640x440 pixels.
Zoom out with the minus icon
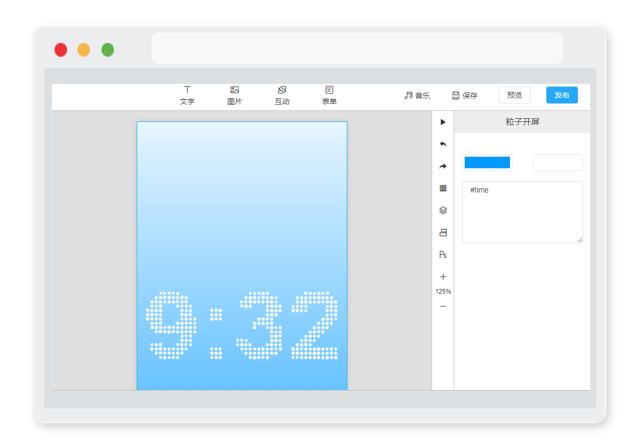pyautogui.click(x=443, y=306)
